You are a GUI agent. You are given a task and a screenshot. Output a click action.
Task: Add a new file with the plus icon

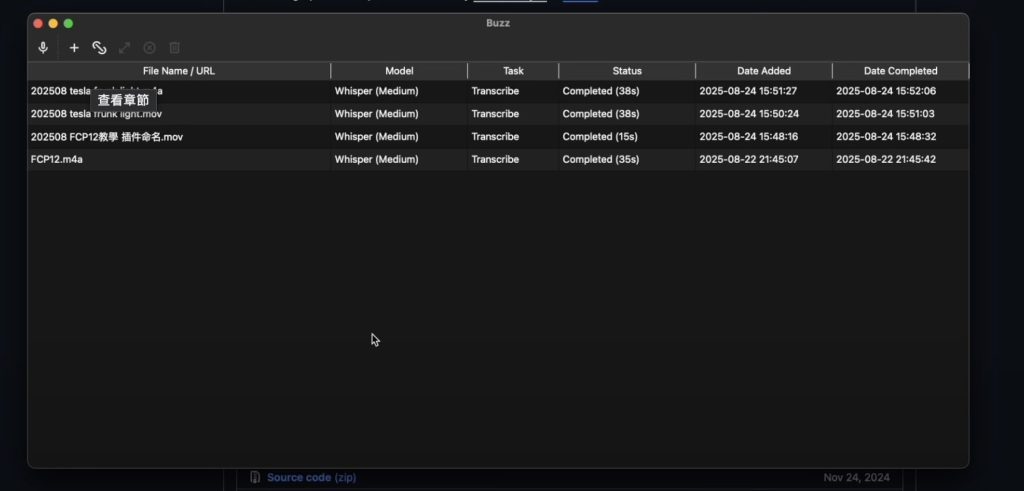pos(74,47)
